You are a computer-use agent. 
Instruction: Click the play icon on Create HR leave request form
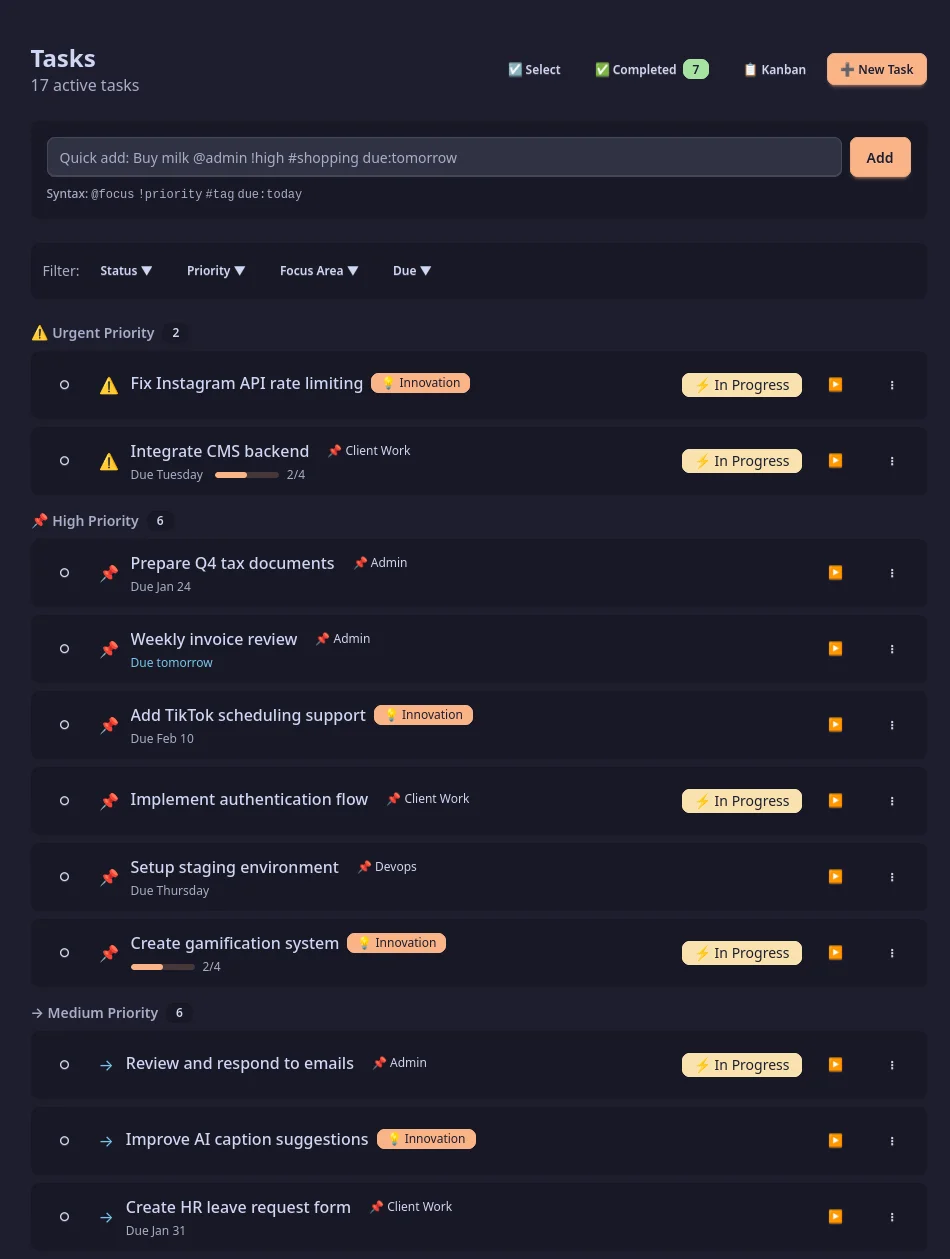coord(835,1216)
